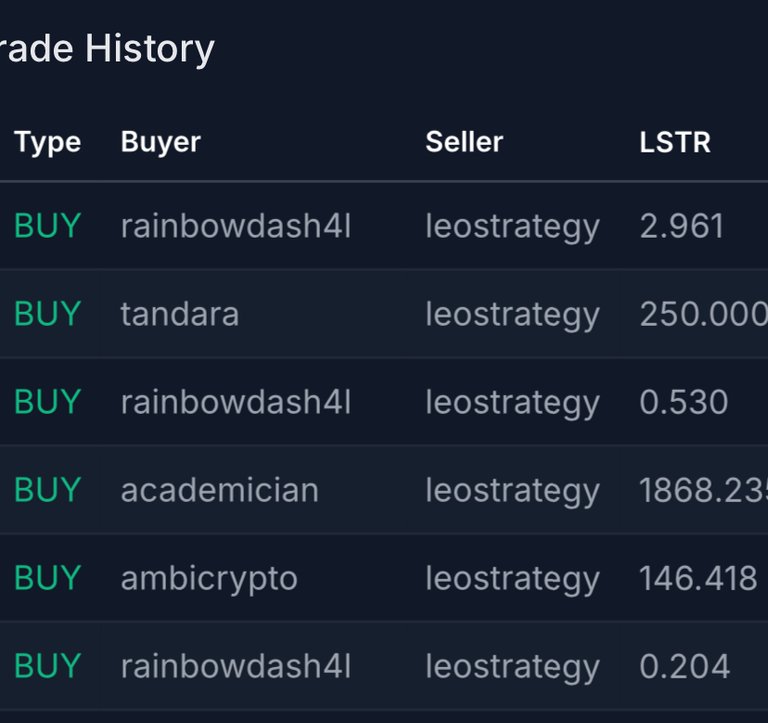Select the 146.418 LSTR amount
Screen dimensions: 768x723
pos(698,578)
